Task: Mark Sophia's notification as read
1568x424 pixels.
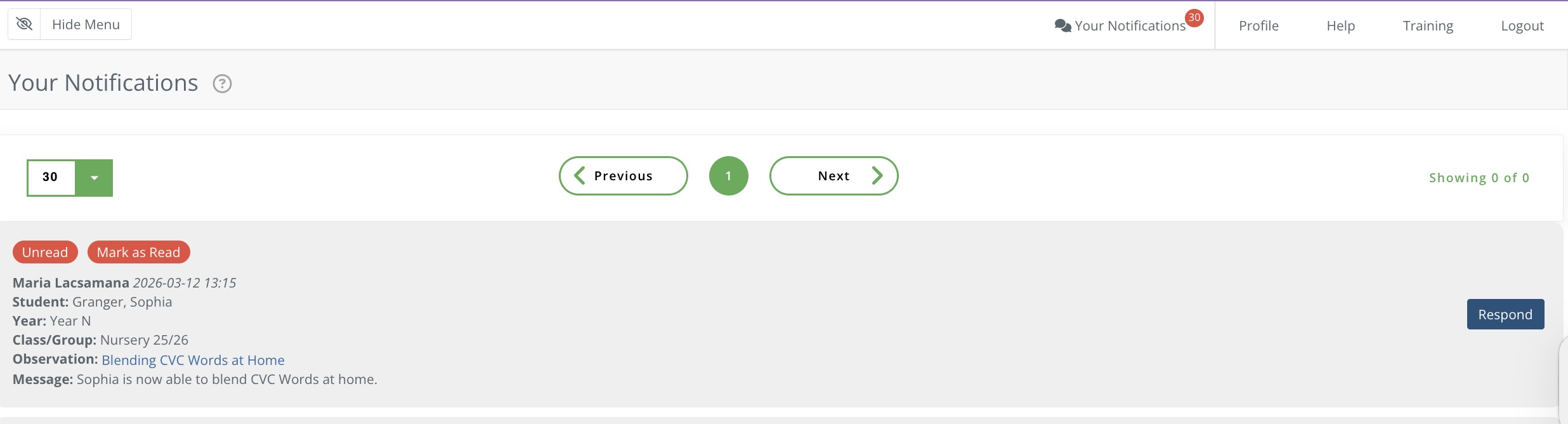Action: pos(138,252)
